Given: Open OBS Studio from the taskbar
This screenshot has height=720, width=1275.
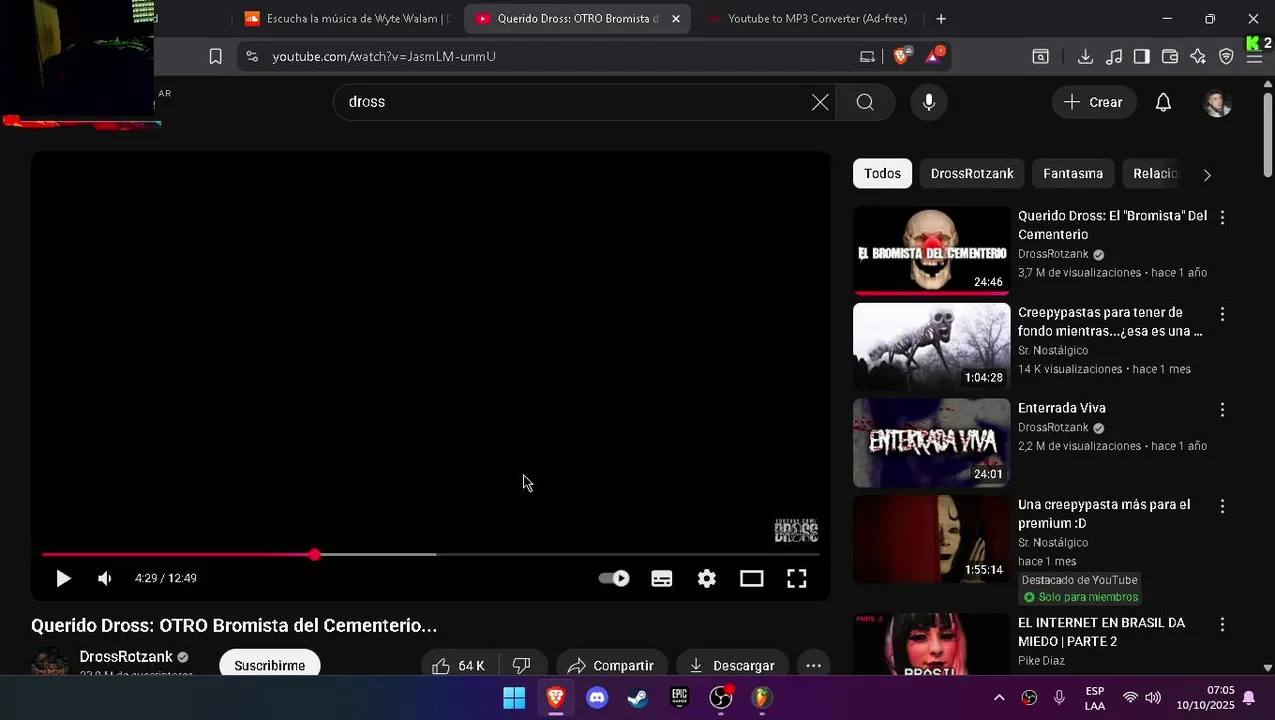Looking at the screenshot, I should (720, 697).
